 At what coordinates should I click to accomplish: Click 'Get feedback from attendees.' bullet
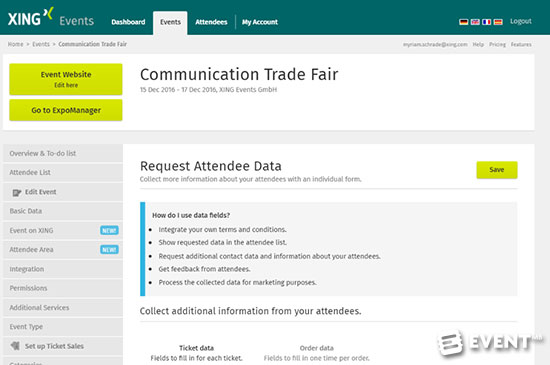[204, 269]
